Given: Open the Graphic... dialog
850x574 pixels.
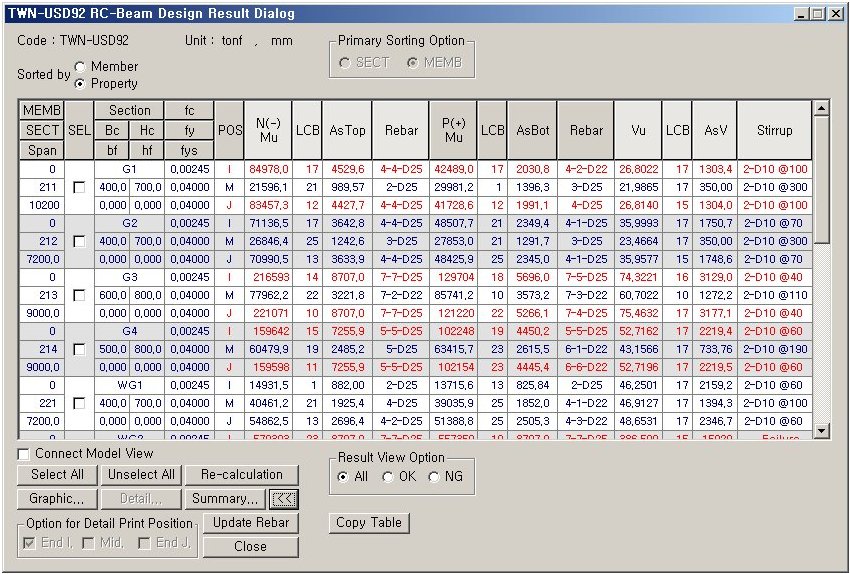Looking at the screenshot, I should [57, 498].
